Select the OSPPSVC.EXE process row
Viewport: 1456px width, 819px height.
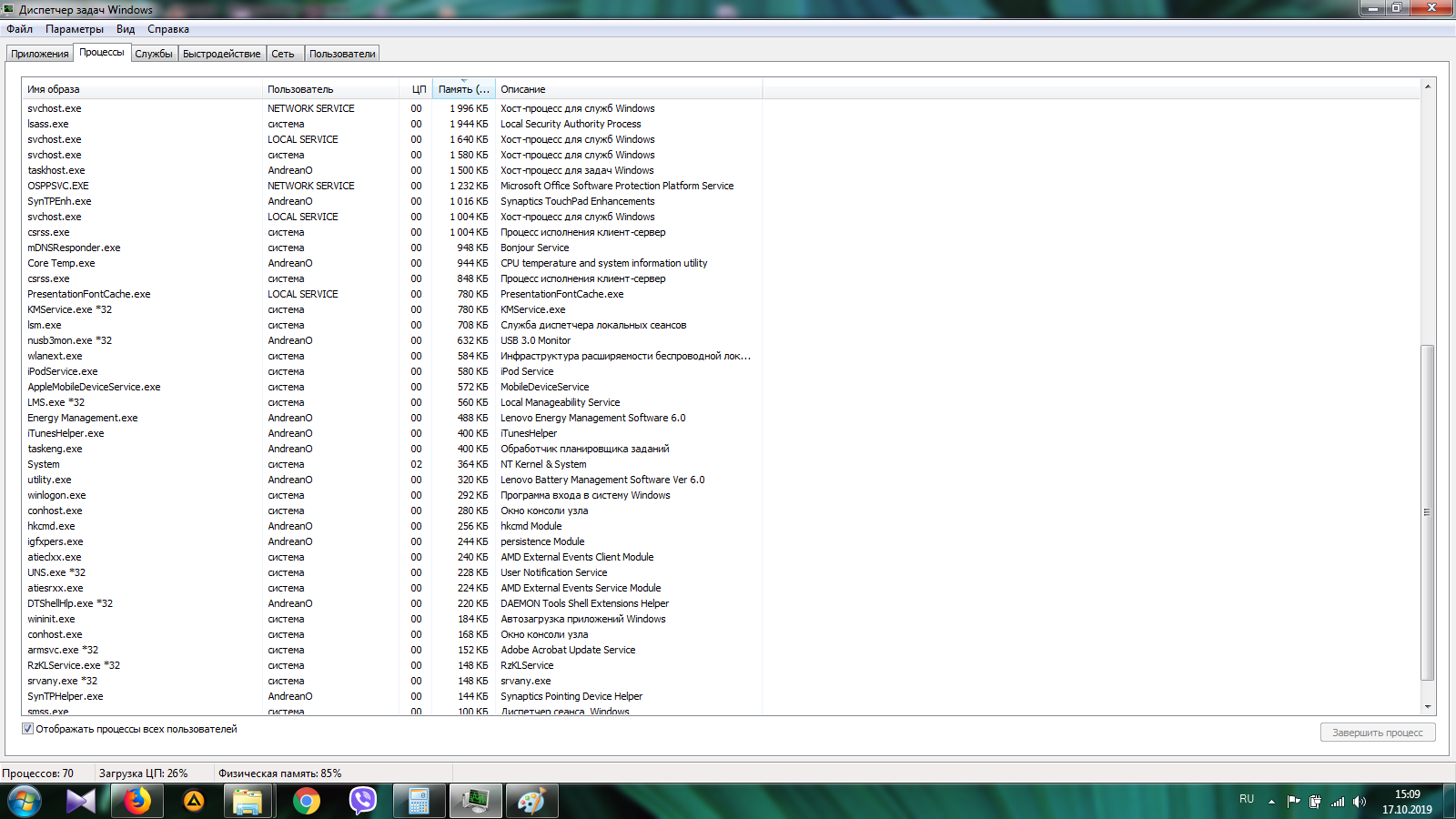pos(391,186)
